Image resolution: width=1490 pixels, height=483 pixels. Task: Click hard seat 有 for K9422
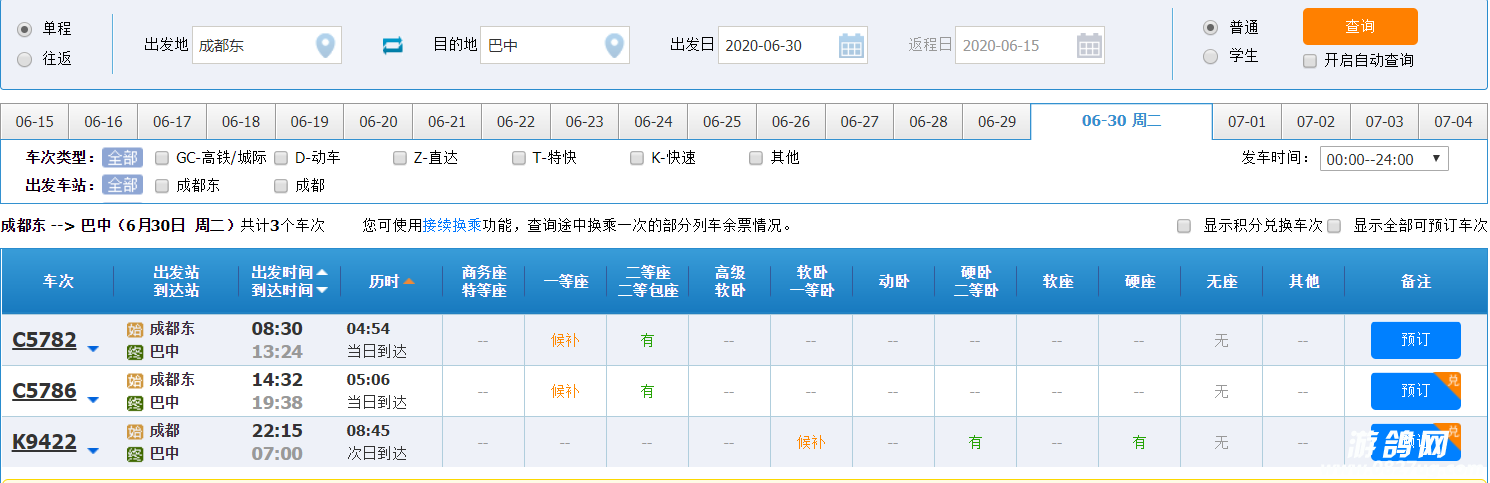pyautogui.click(x=1139, y=442)
